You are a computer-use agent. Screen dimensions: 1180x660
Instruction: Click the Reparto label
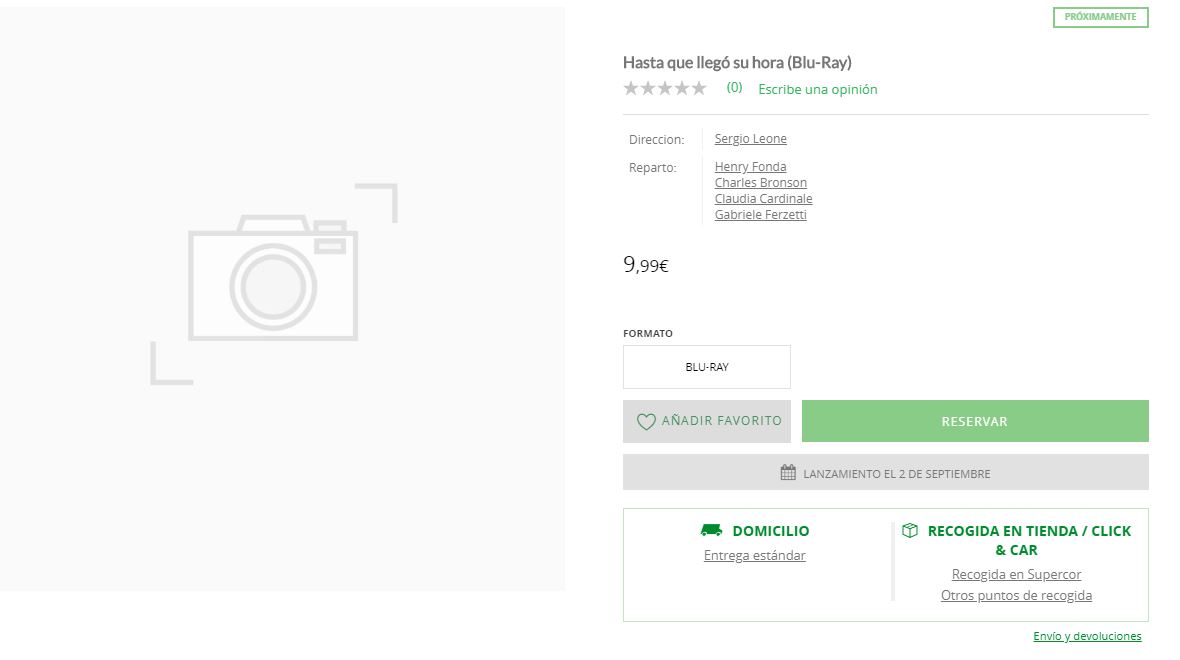652,167
